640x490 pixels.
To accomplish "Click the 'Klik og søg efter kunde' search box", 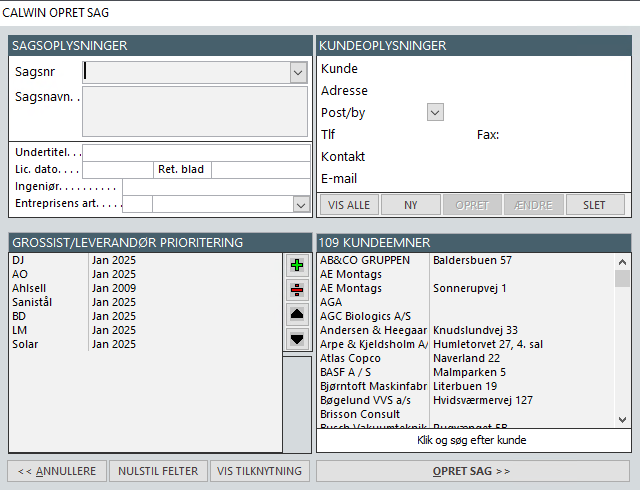I will [x=474, y=440].
